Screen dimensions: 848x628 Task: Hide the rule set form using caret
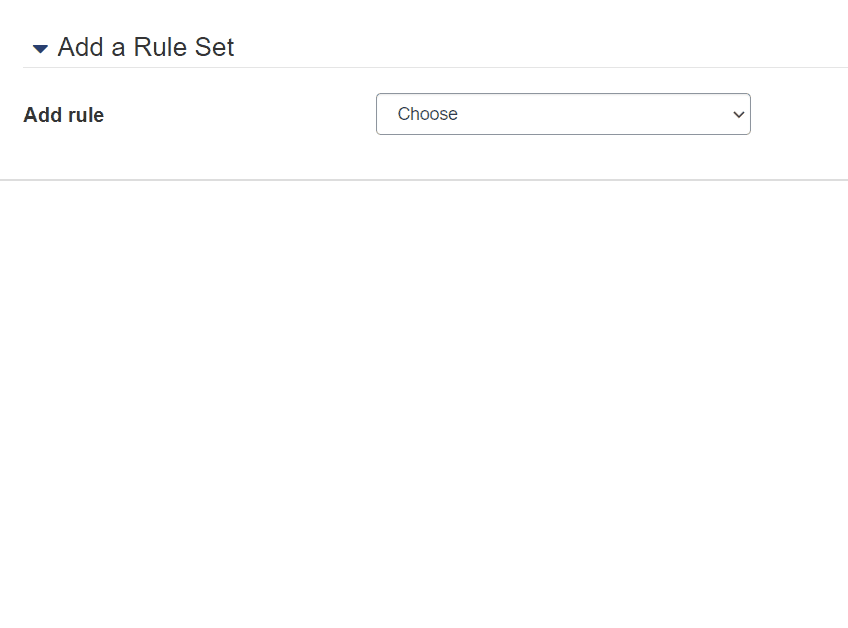(40, 48)
